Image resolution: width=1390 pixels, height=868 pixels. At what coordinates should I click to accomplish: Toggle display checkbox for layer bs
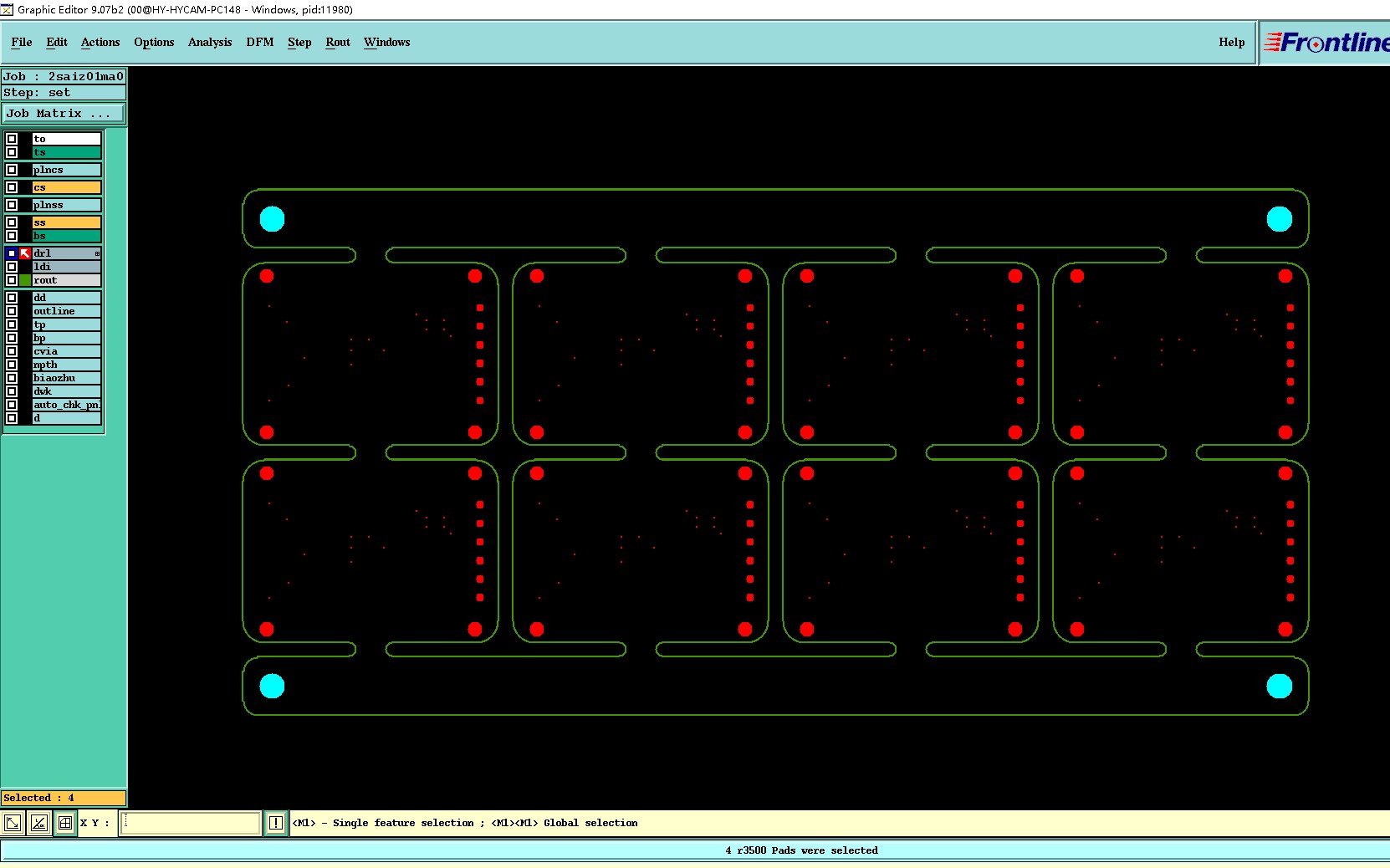click(x=12, y=236)
